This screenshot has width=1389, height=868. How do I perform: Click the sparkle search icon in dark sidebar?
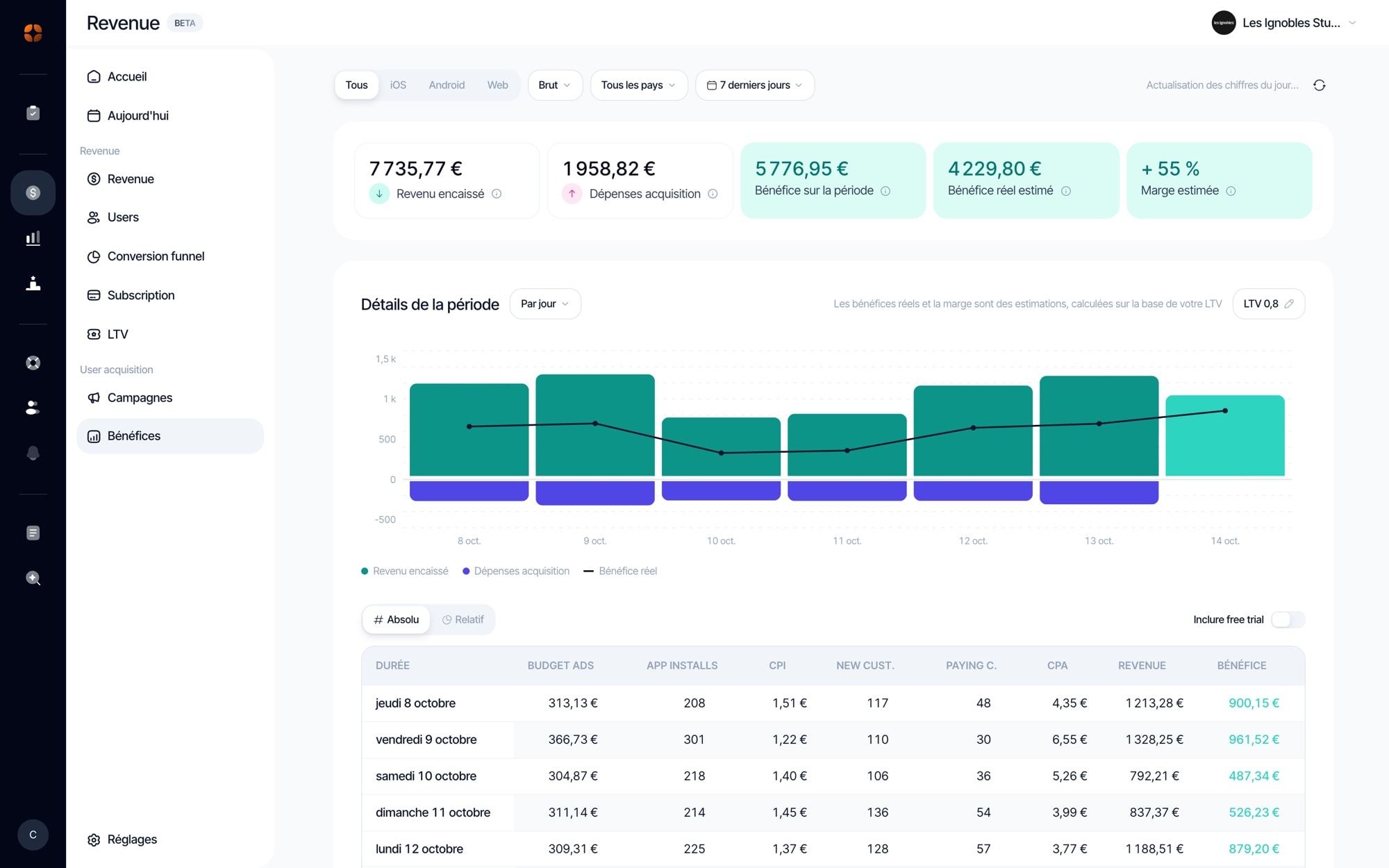33,578
